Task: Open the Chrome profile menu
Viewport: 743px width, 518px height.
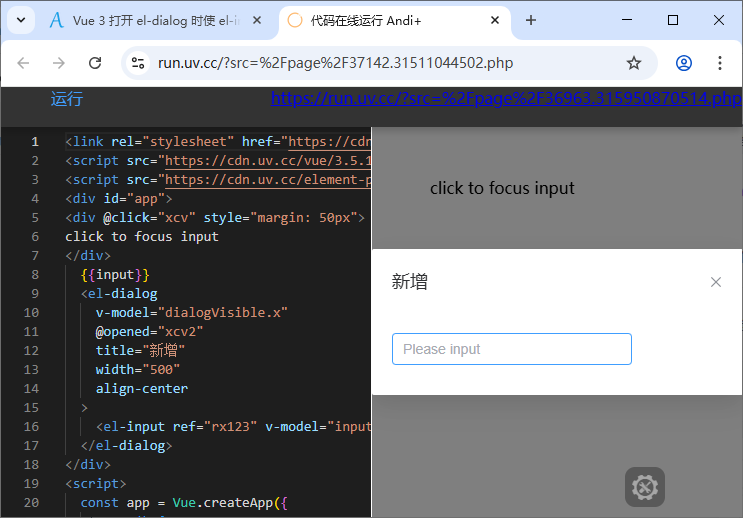Action: 683,63
